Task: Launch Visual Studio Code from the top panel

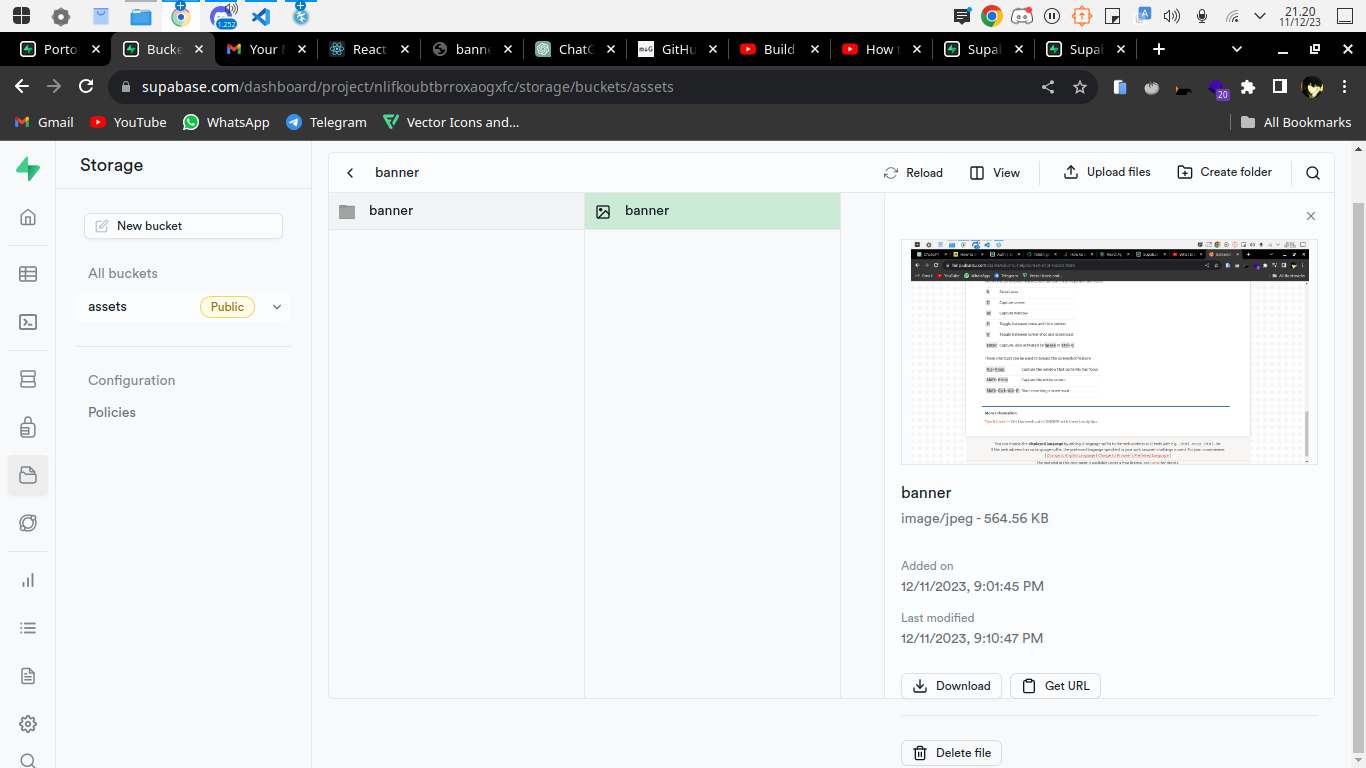Action: pyautogui.click(x=261, y=16)
